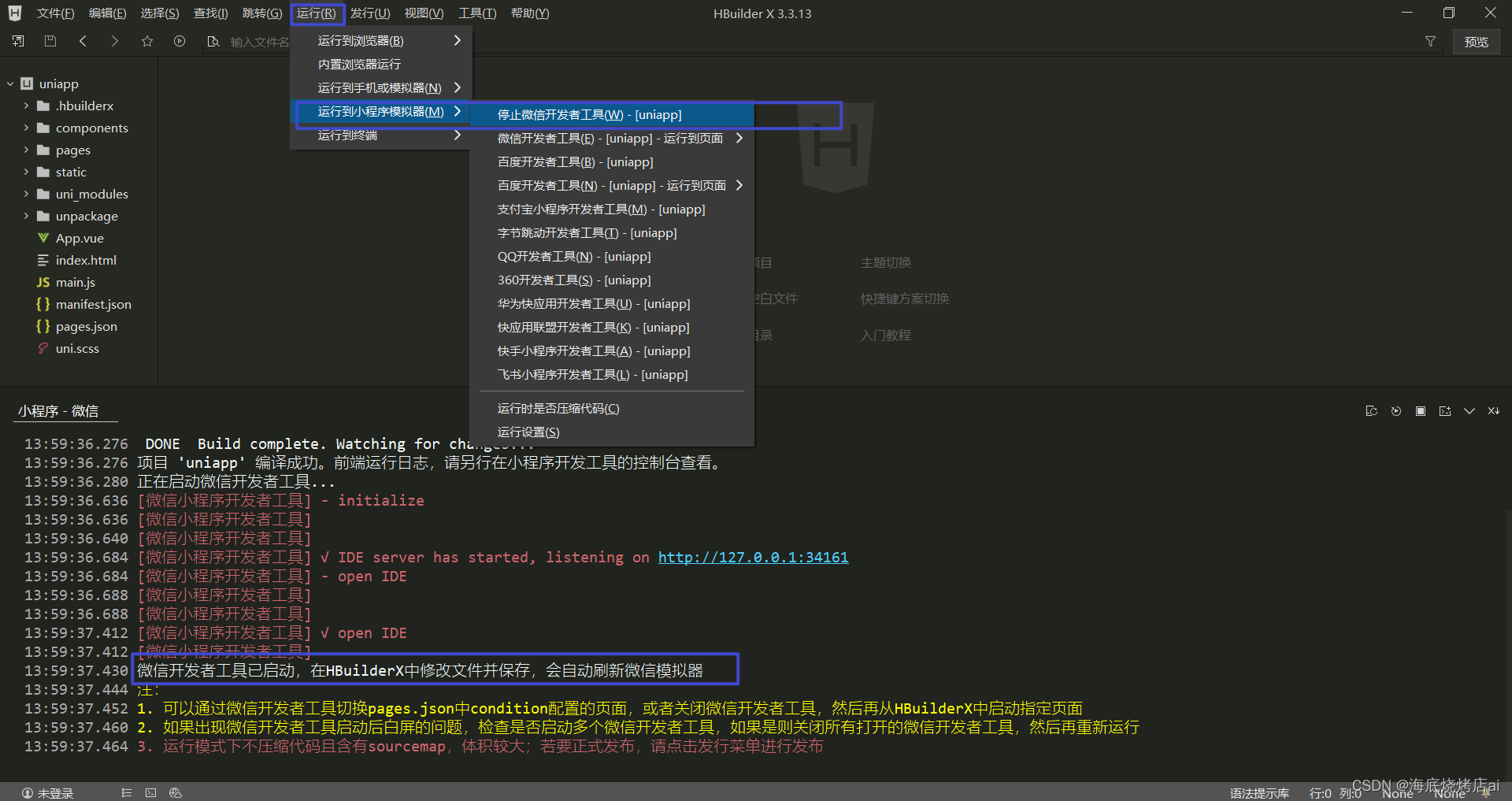The width and height of the screenshot is (1512, 801).
Task: Select 运行到浏览器(B) submenu entry
Action: coord(382,41)
